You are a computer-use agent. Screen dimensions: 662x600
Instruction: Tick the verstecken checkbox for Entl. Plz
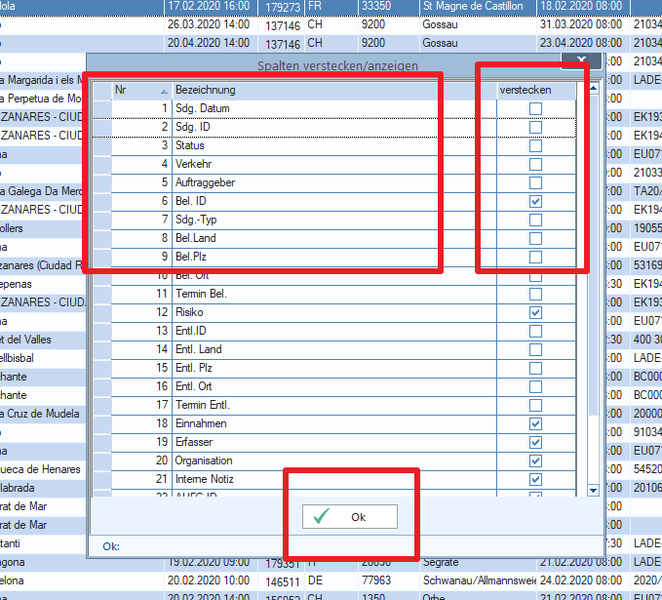[x=535, y=369]
